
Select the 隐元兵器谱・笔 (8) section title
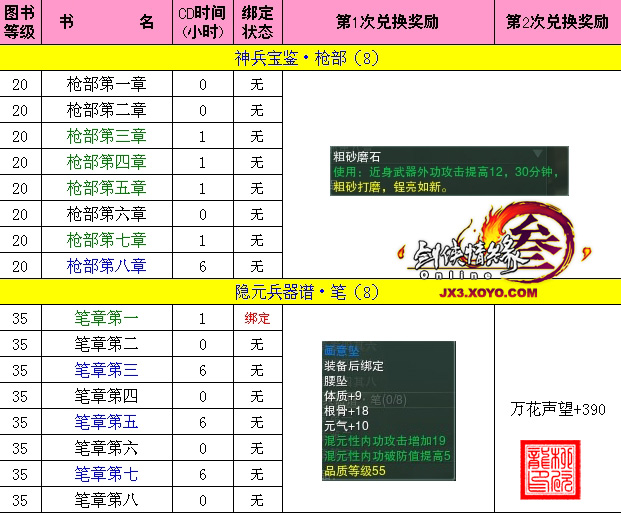pyautogui.click(x=309, y=292)
